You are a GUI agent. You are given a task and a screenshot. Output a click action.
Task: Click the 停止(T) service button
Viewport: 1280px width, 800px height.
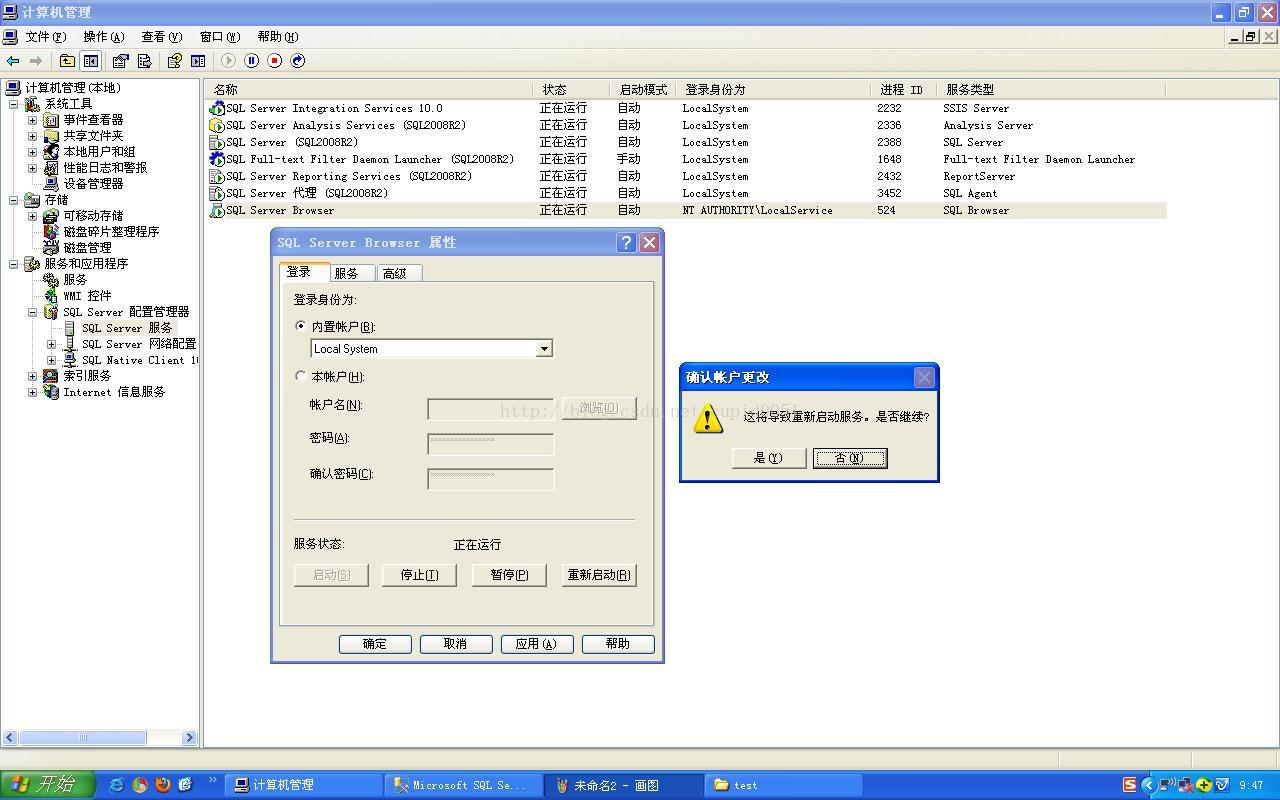click(419, 575)
